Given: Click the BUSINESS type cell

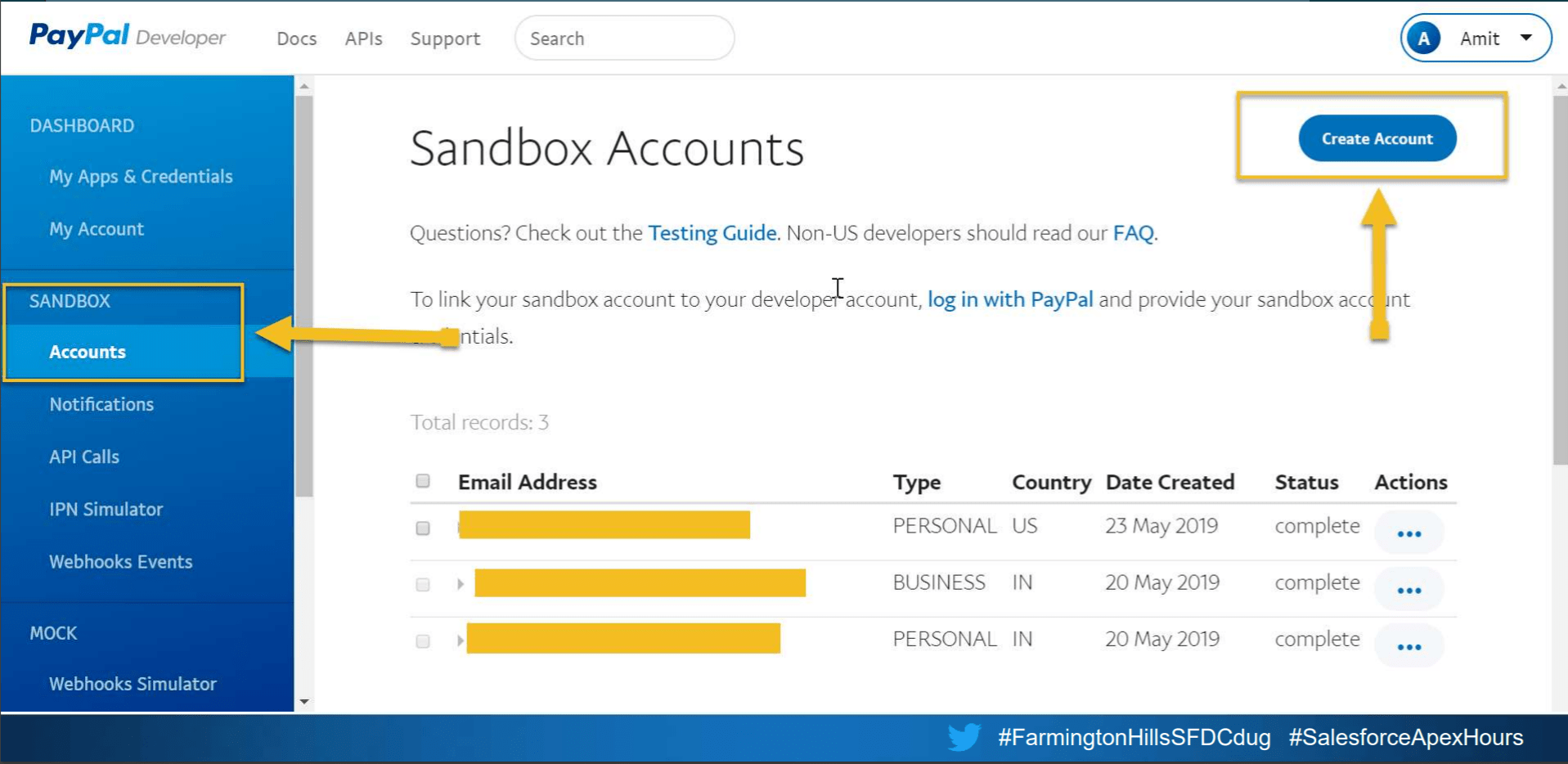Looking at the screenshot, I should [939, 582].
